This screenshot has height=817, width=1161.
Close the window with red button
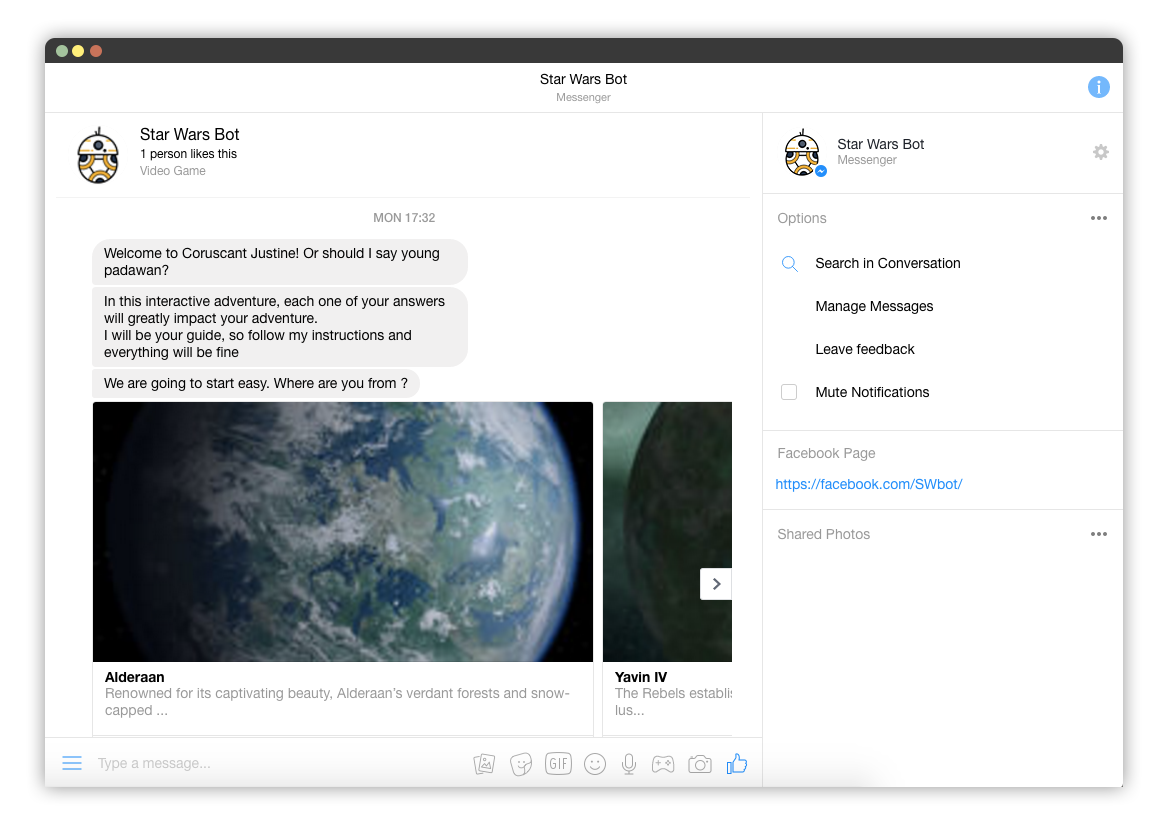(96, 51)
